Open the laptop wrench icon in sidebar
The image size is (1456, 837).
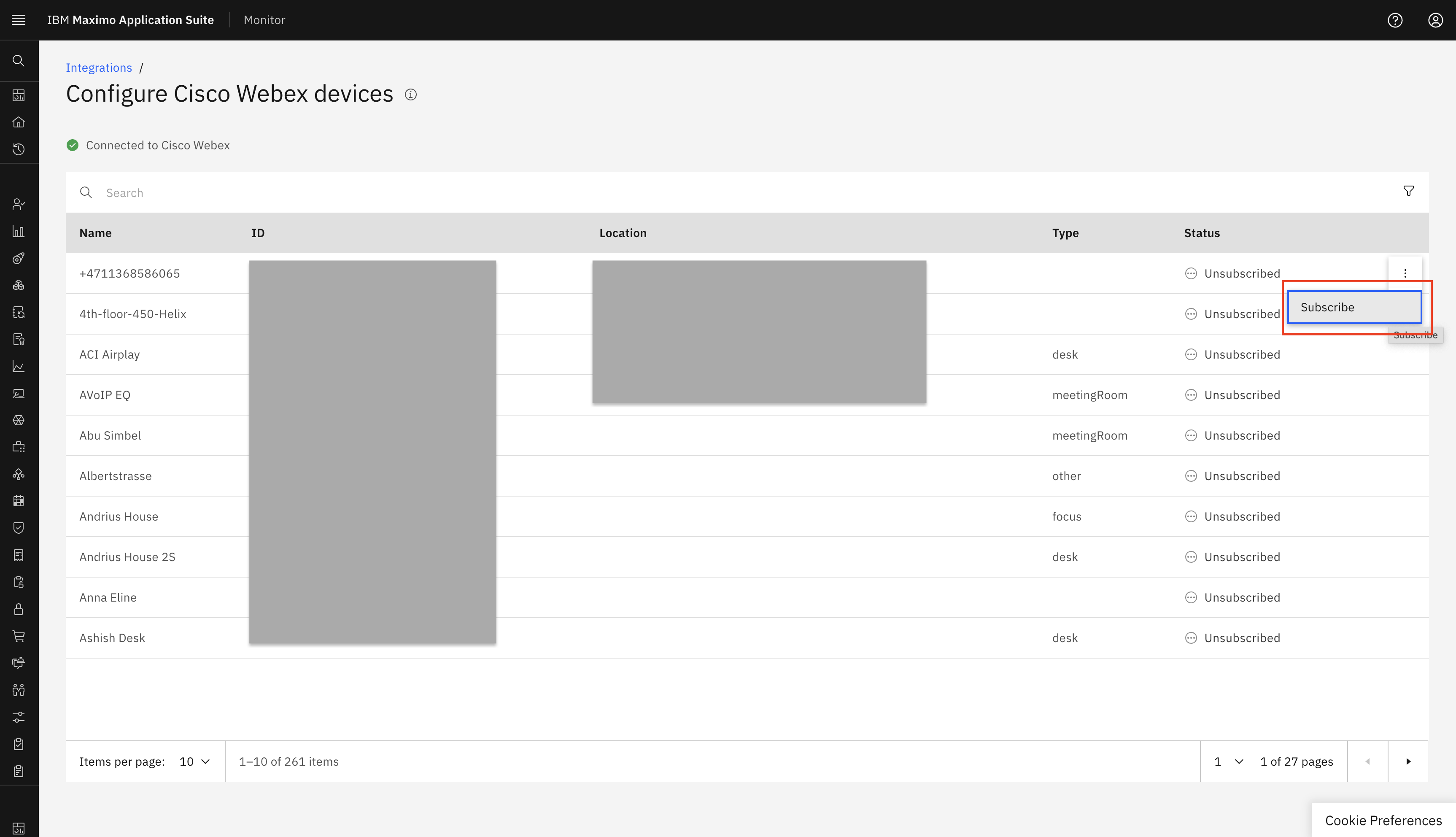tap(19, 393)
